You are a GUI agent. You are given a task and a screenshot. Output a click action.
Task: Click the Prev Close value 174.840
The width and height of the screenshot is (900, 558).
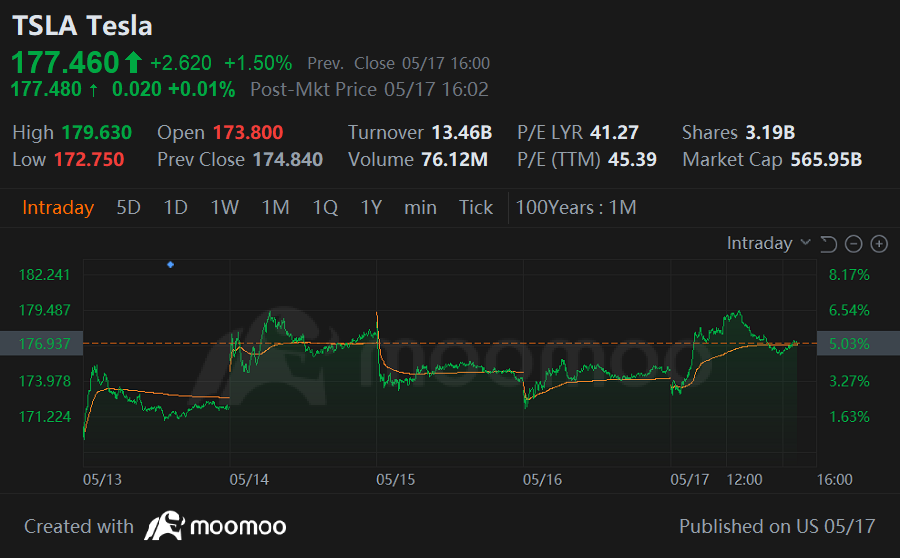288,160
